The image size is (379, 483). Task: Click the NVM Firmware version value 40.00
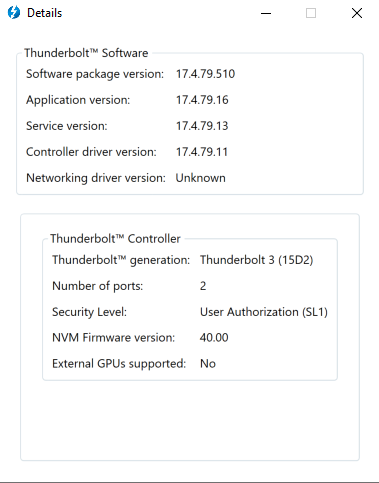[214, 337]
